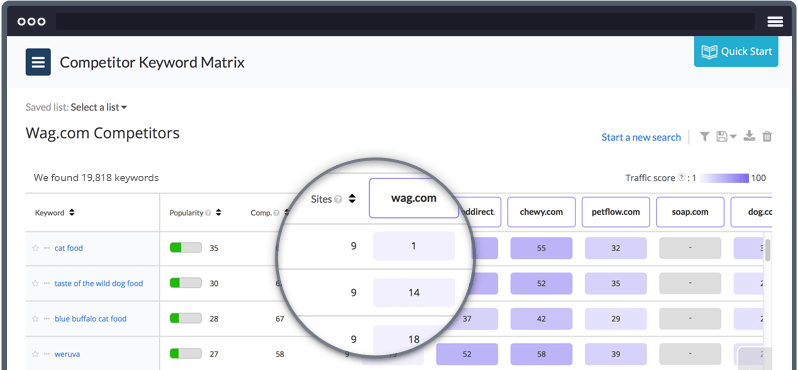This screenshot has height=370, width=798.
Task: Star the weruva keyword
Action: click(35, 354)
